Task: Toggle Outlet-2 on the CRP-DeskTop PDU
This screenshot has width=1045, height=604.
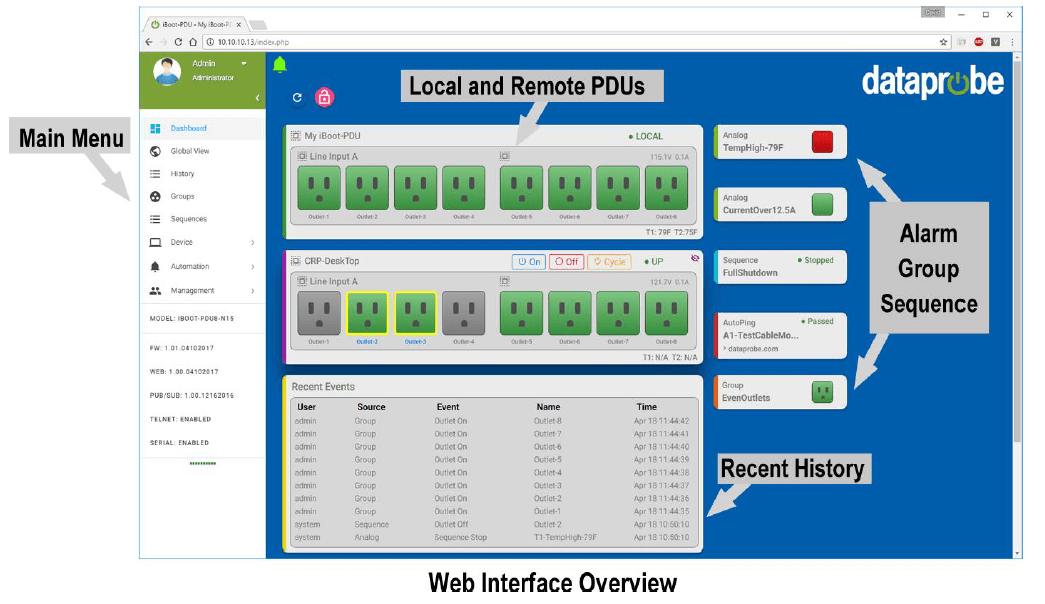Action: click(x=366, y=315)
